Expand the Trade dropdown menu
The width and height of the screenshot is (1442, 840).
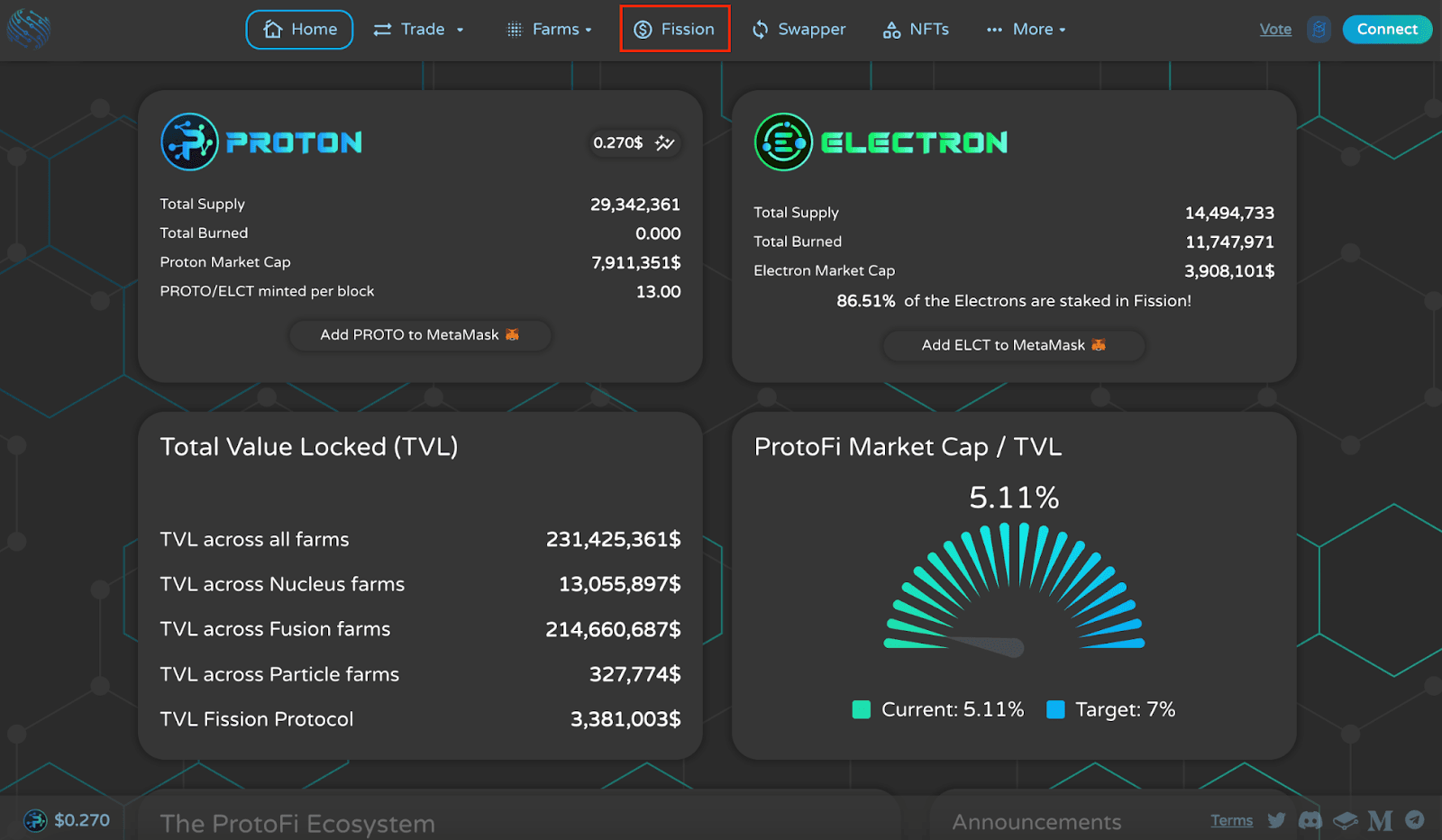(x=418, y=30)
